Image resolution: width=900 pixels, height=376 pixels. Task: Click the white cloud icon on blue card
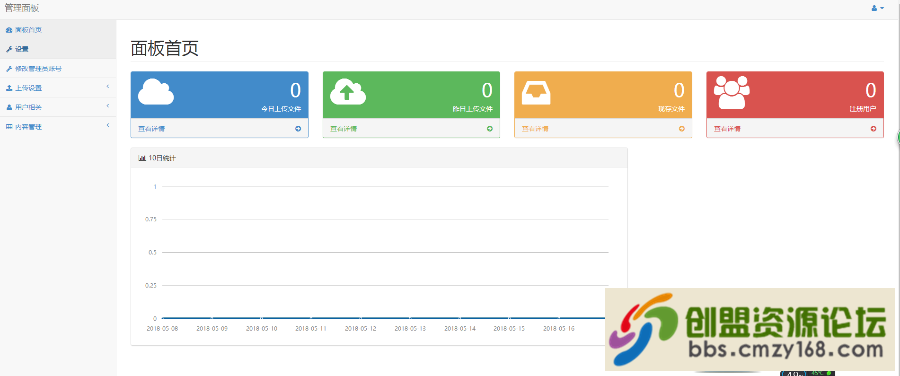coord(156,92)
